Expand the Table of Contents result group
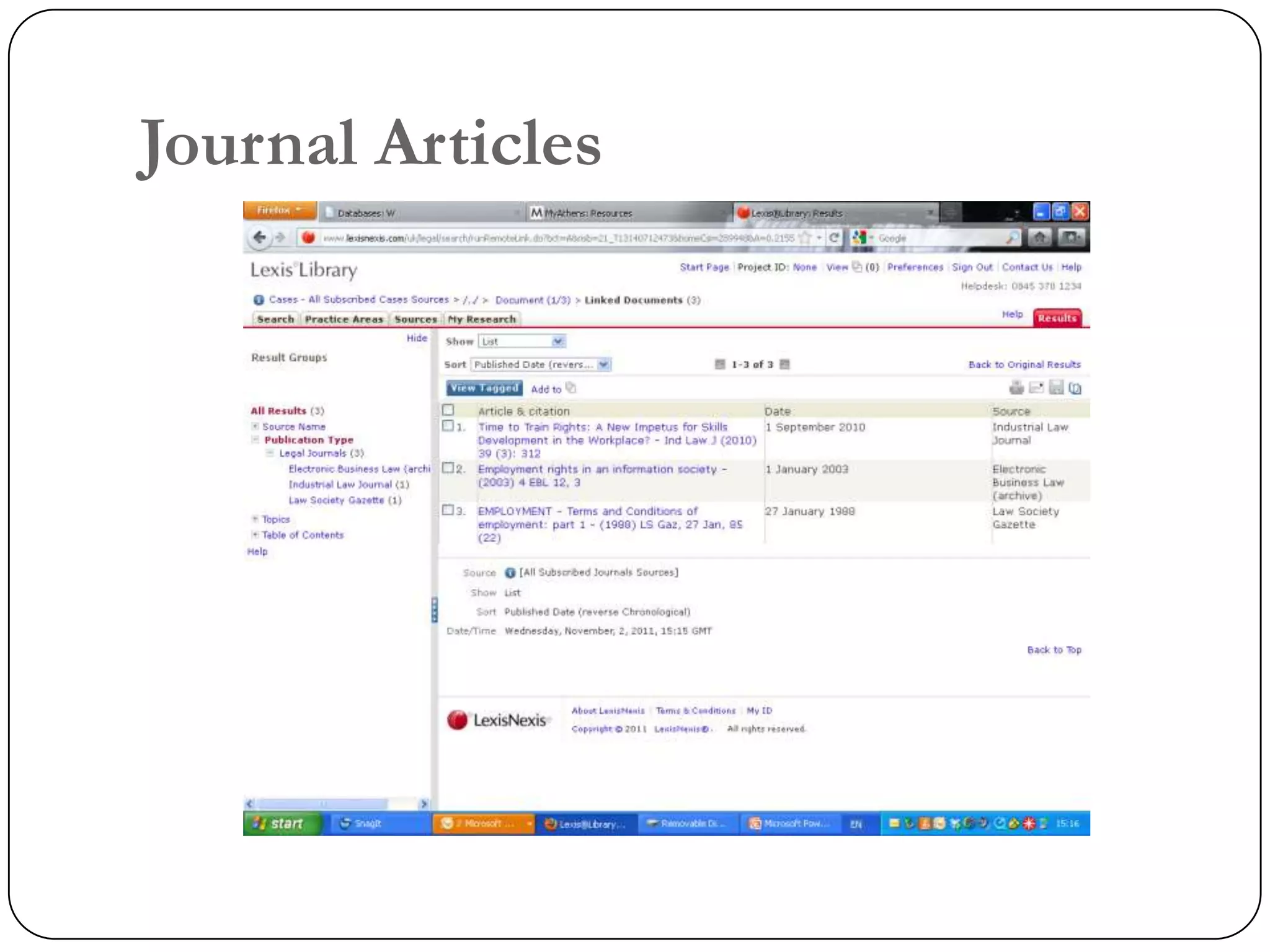 255,534
